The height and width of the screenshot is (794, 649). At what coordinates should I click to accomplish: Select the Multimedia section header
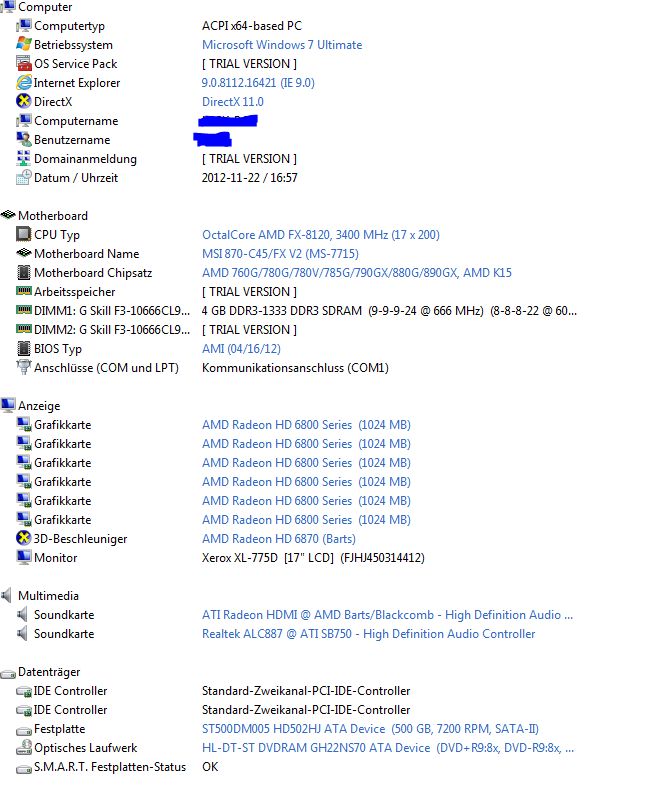[49, 596]
